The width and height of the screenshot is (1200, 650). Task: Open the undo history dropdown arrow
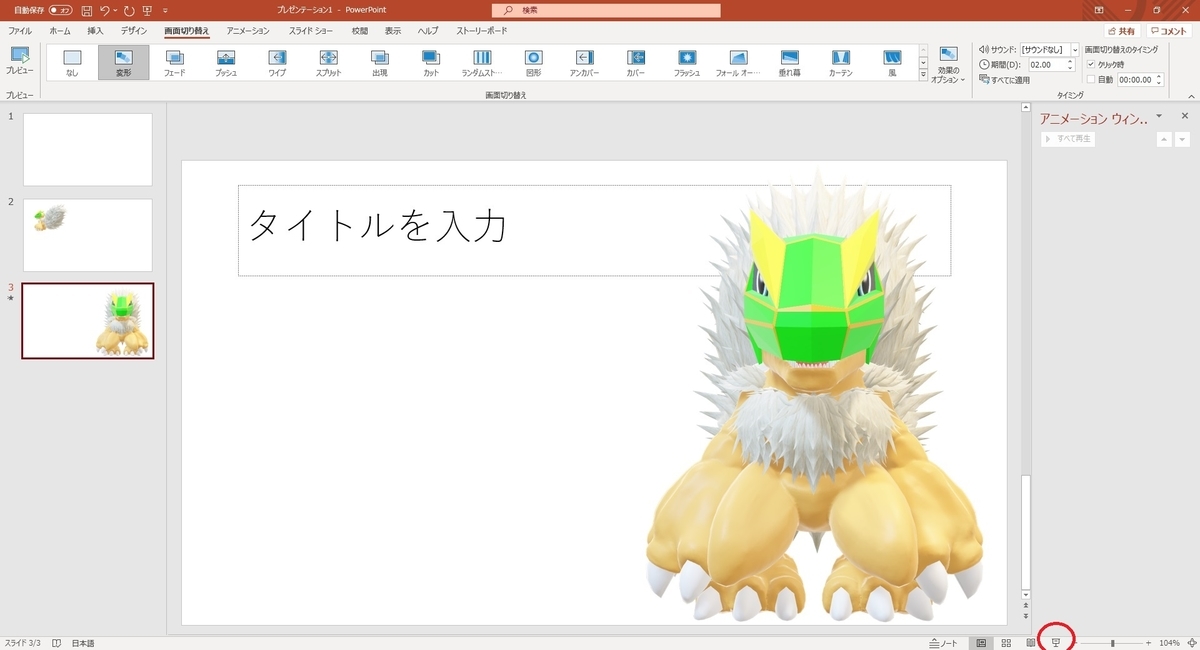tap(114, 9)
